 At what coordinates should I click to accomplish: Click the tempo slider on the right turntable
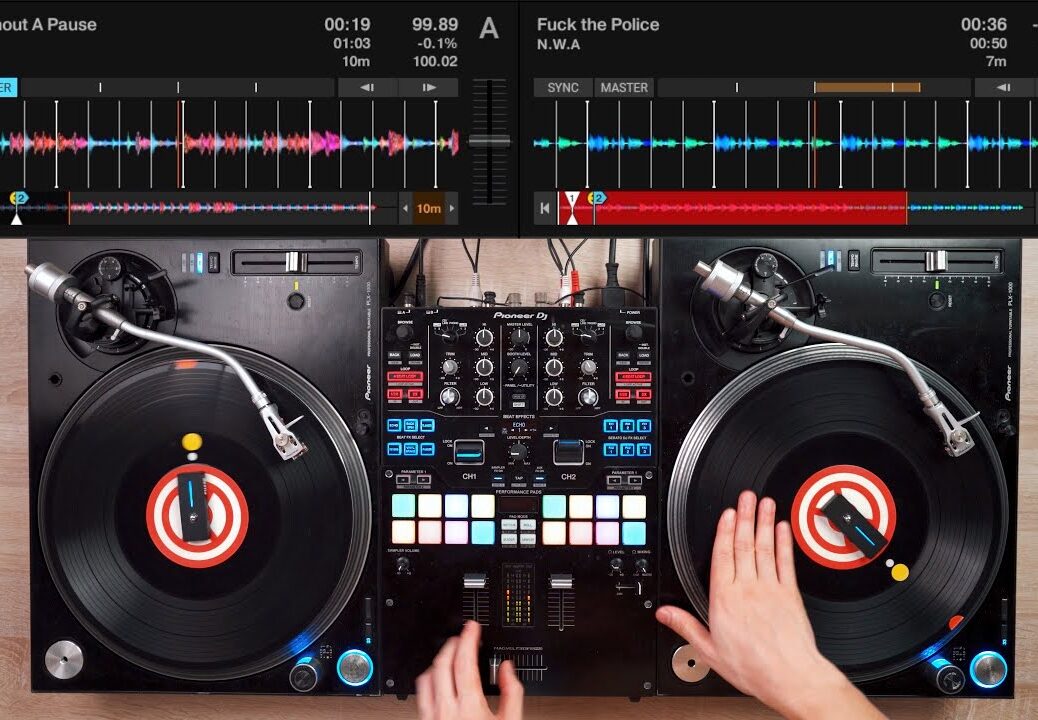point(936,261)
